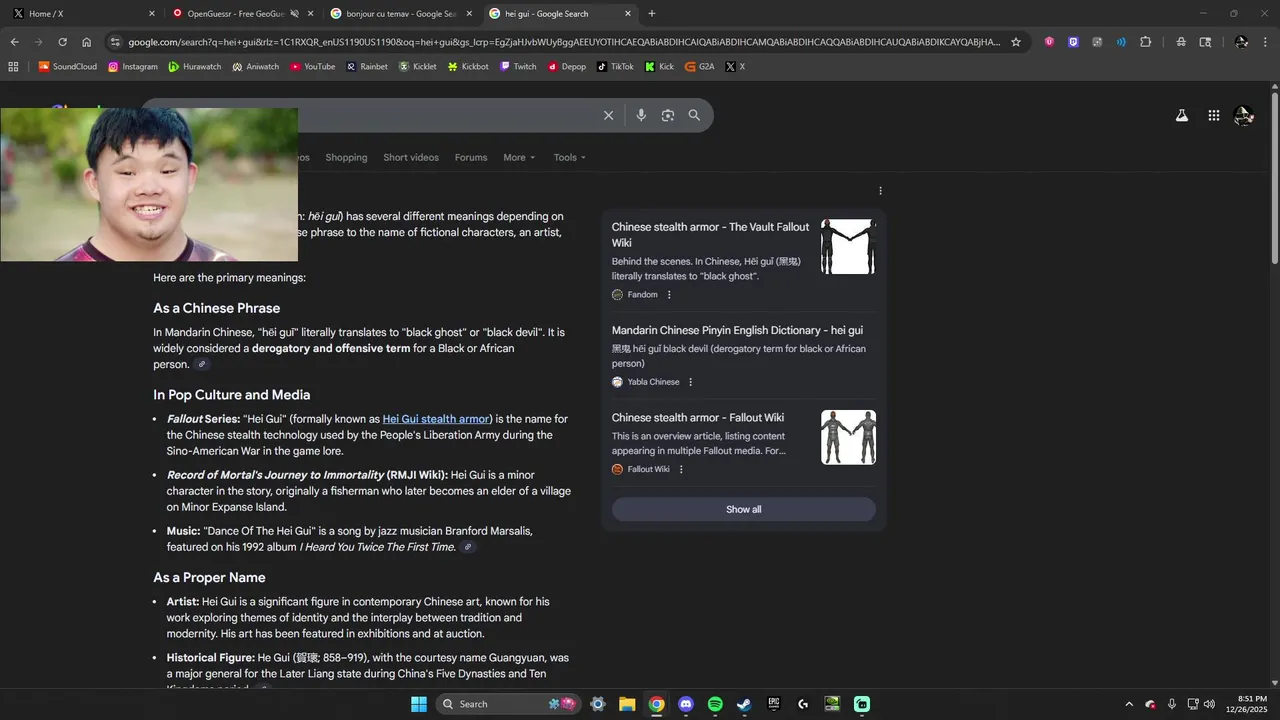Click the purple Twitch extension icon
The image size is (1280, 720).
coord(1073,42)
